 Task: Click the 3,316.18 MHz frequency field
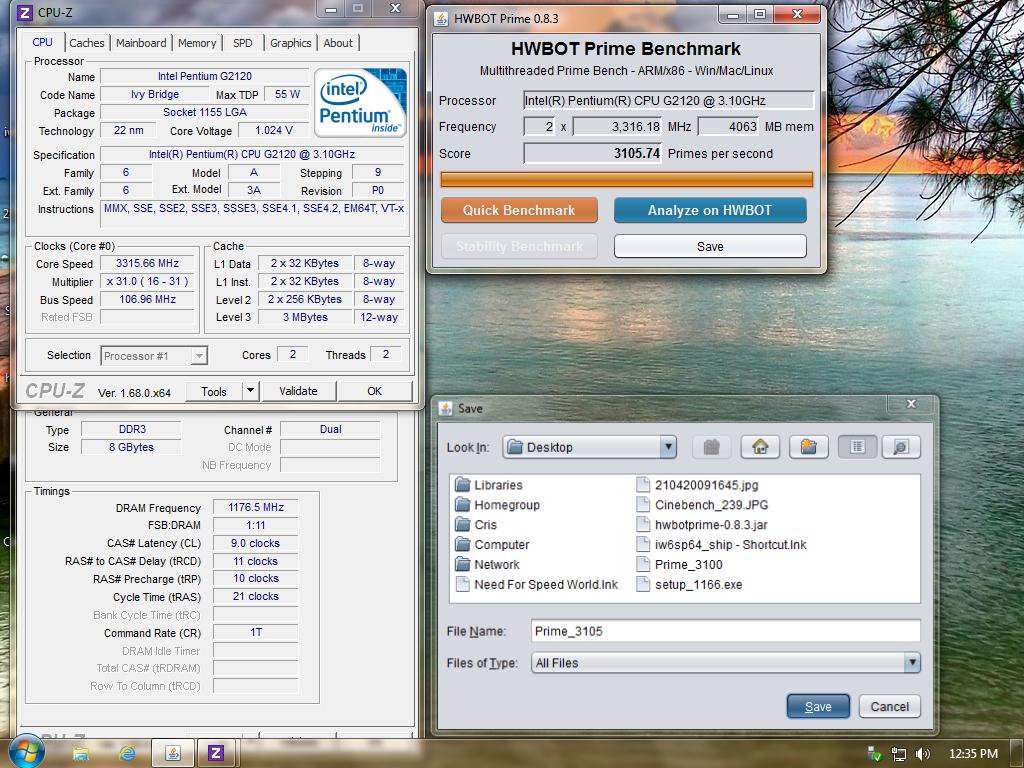(x=617, y=127)
